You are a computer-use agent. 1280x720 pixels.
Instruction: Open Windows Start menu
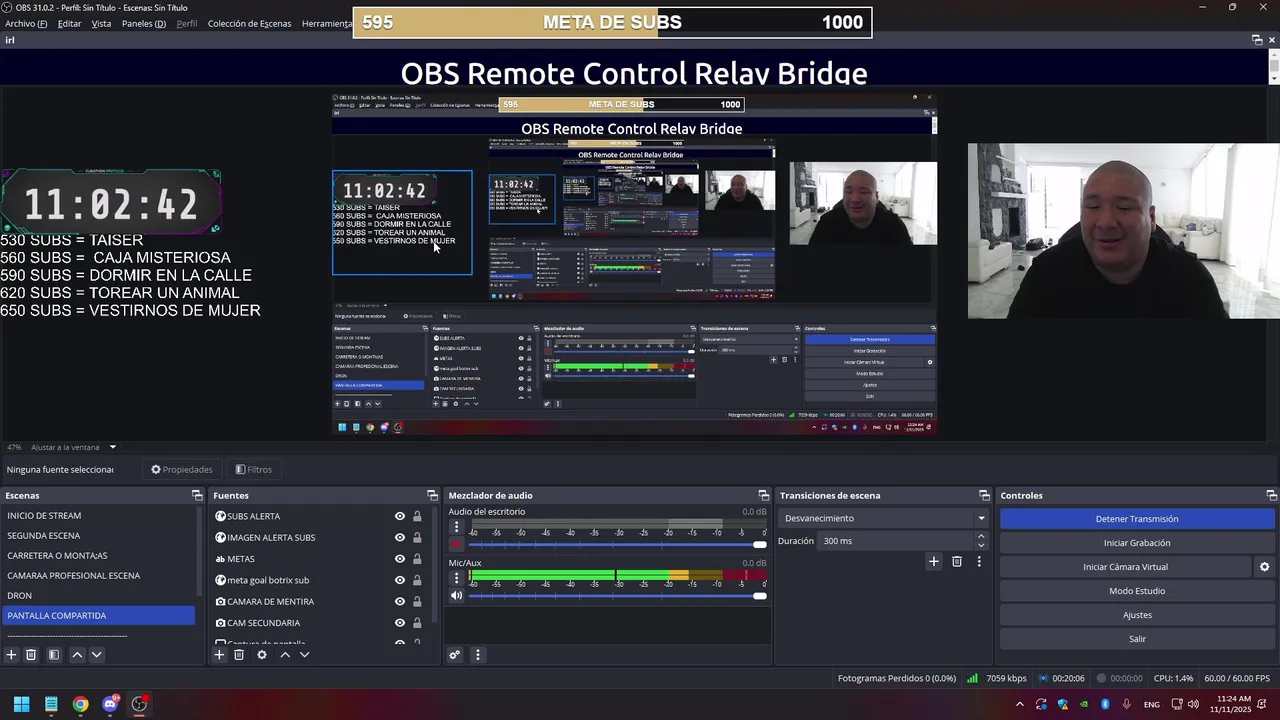(x=21, y=704)
